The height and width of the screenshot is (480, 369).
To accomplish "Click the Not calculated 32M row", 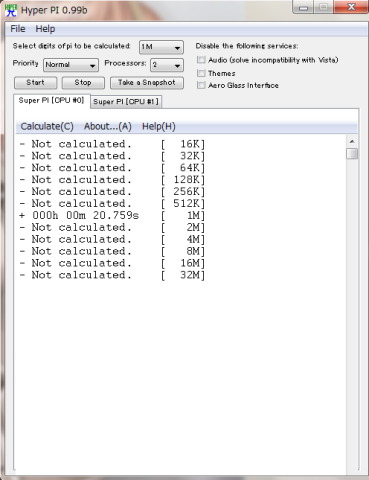I will [112, 275].
